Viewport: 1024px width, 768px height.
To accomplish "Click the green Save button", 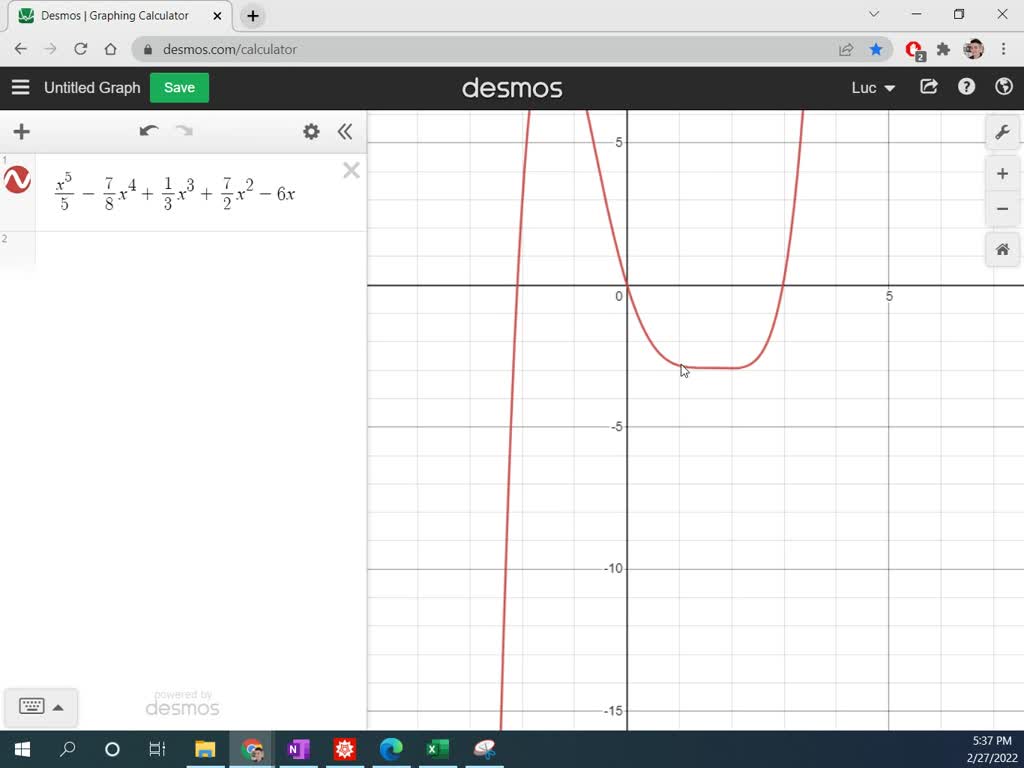I will point(178,88).
